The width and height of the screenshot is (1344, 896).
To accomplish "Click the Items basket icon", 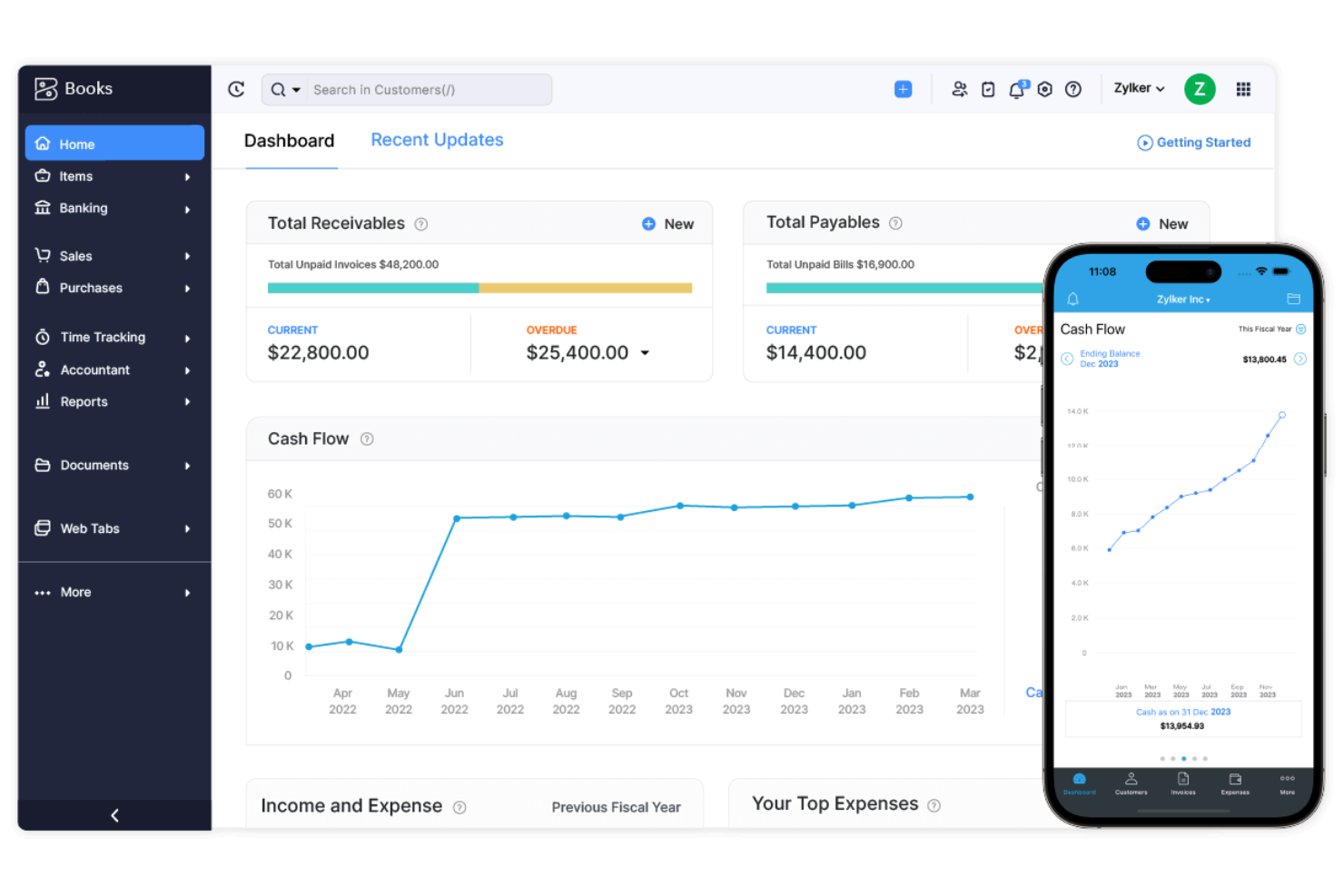I will (x=43, y=175).
